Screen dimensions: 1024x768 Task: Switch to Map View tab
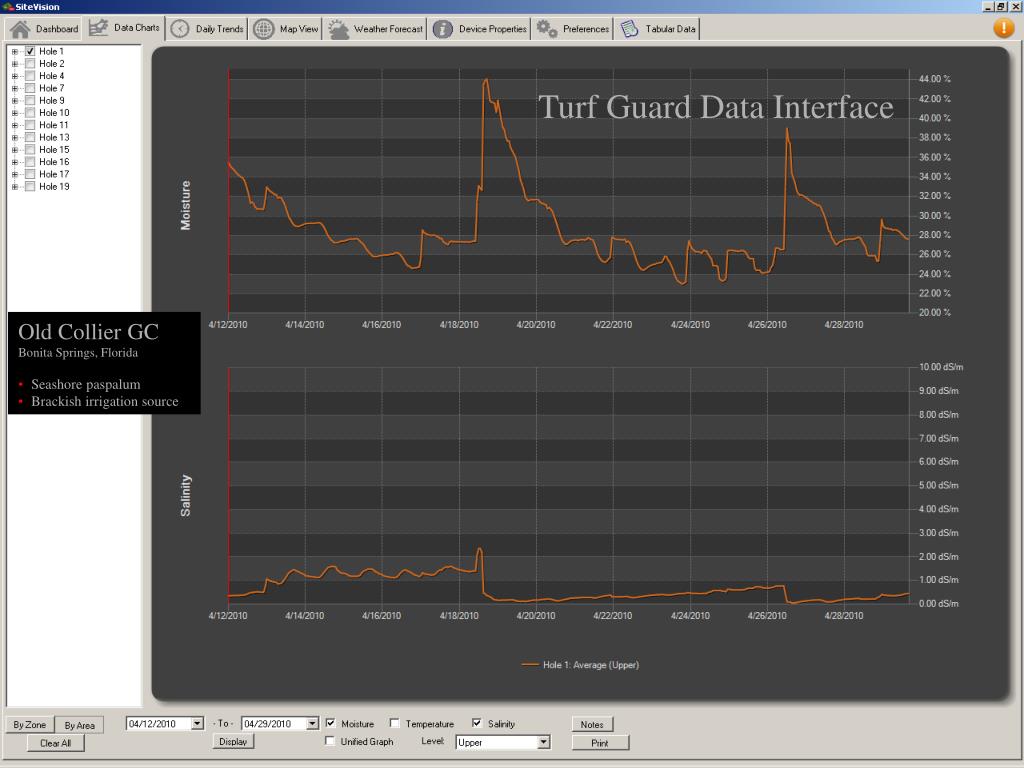(286, 29)
